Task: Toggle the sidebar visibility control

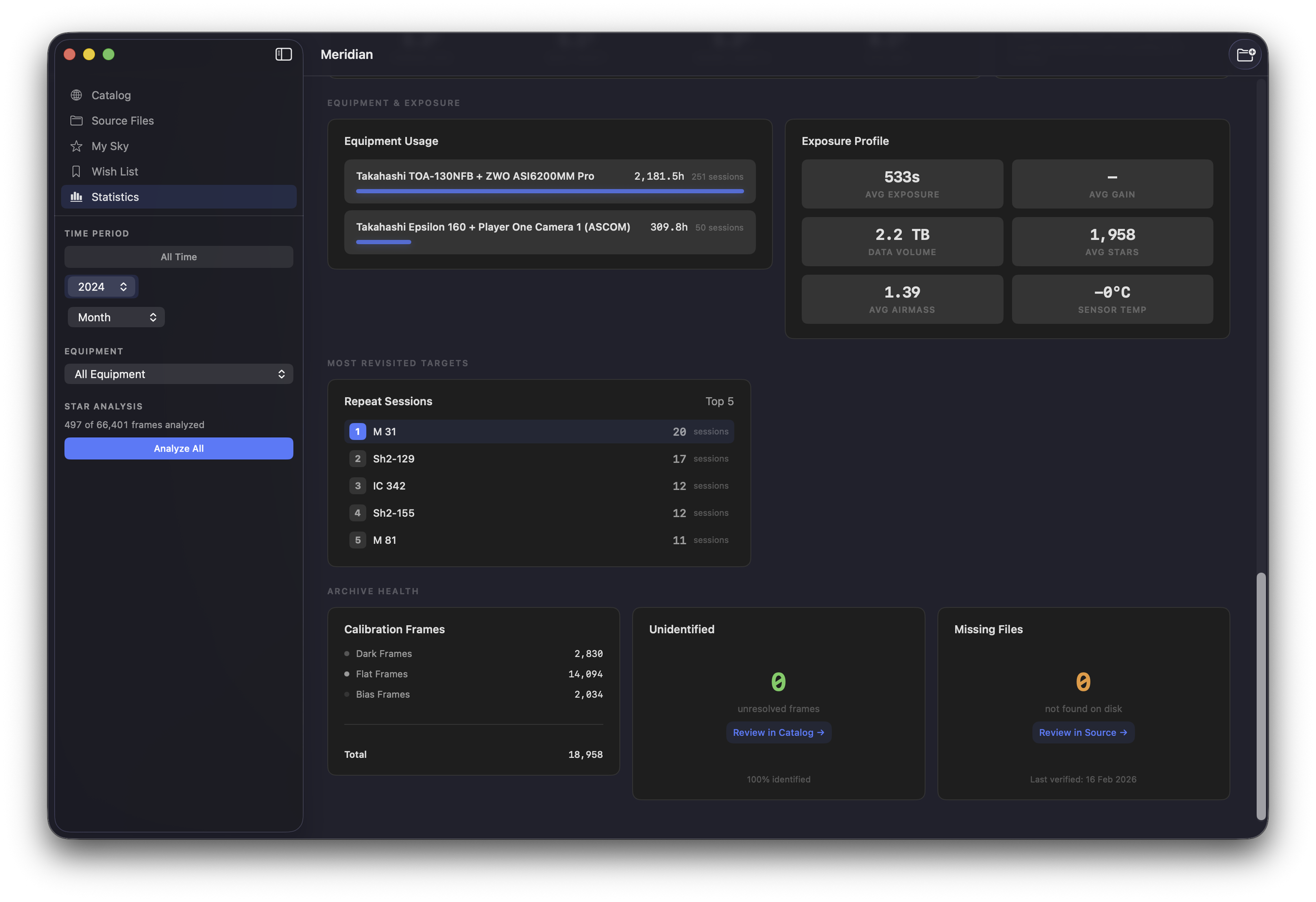Action: coord(283,54)
